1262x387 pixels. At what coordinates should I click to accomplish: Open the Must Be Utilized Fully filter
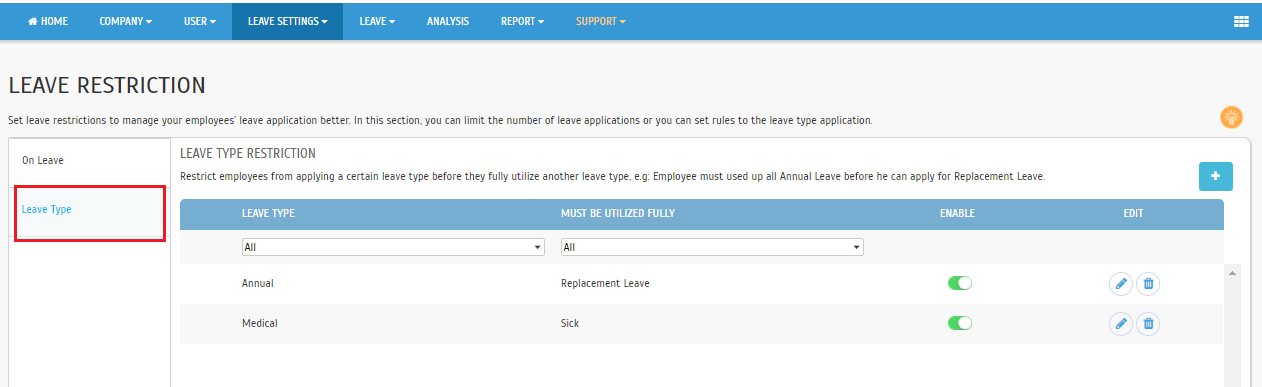[x=712, y=247]
